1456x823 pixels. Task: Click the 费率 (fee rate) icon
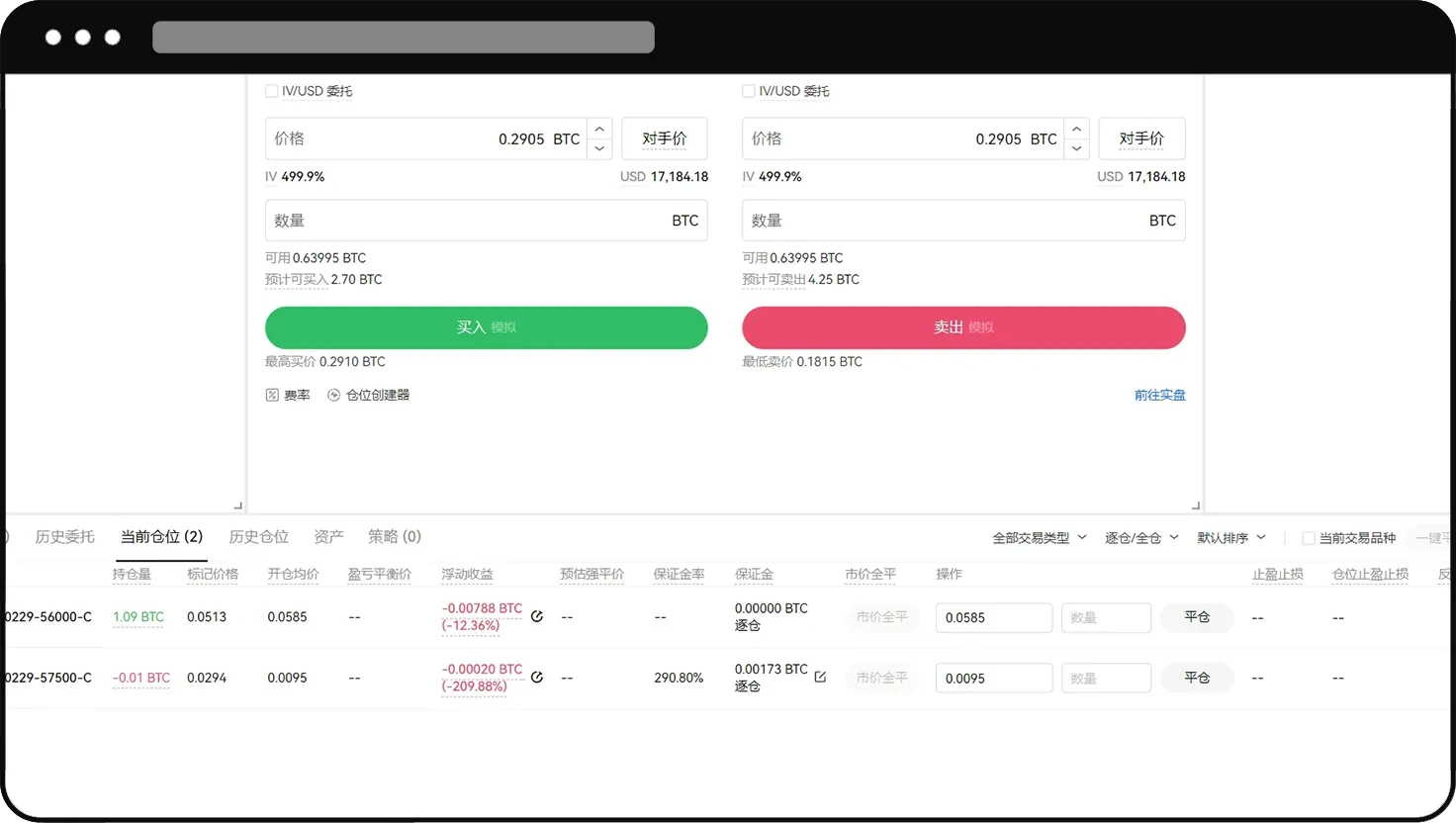(x=273, y=395)
